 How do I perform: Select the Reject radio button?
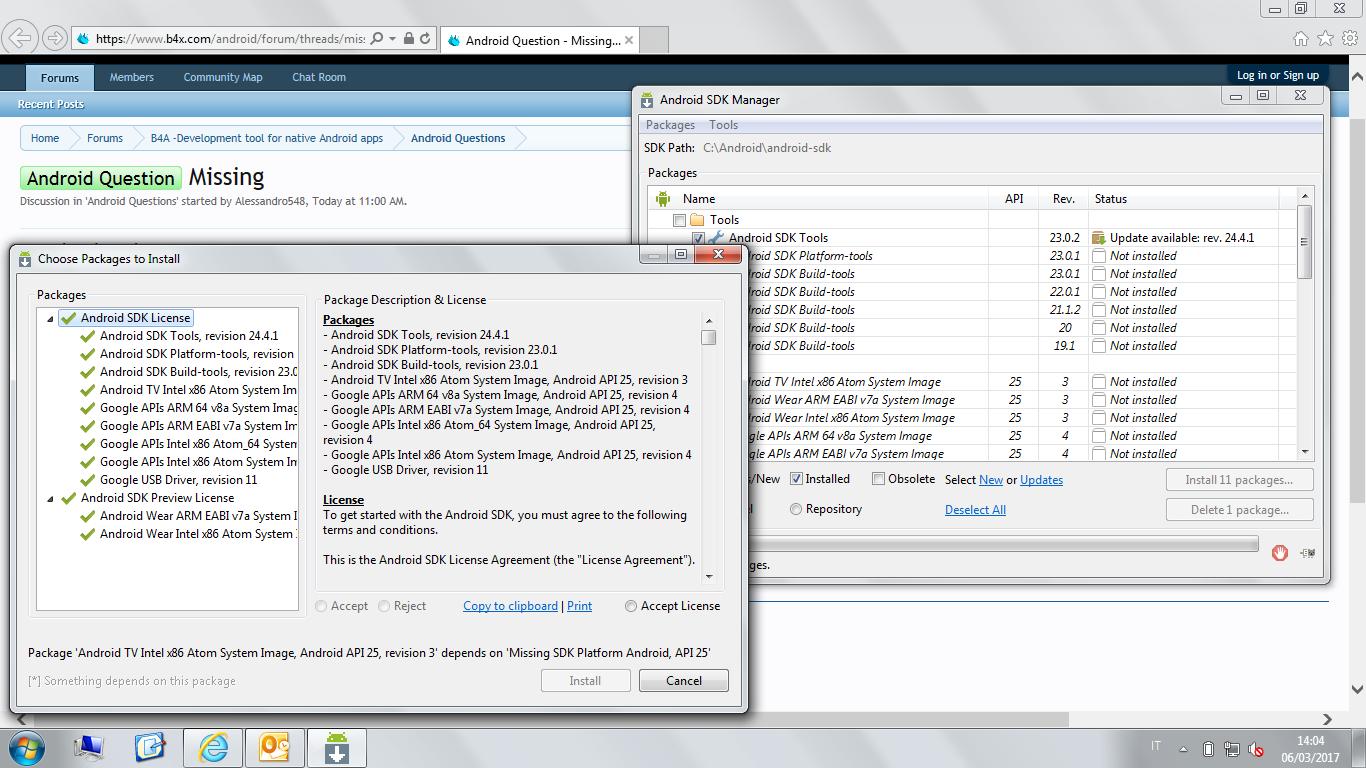click(385, 606)
